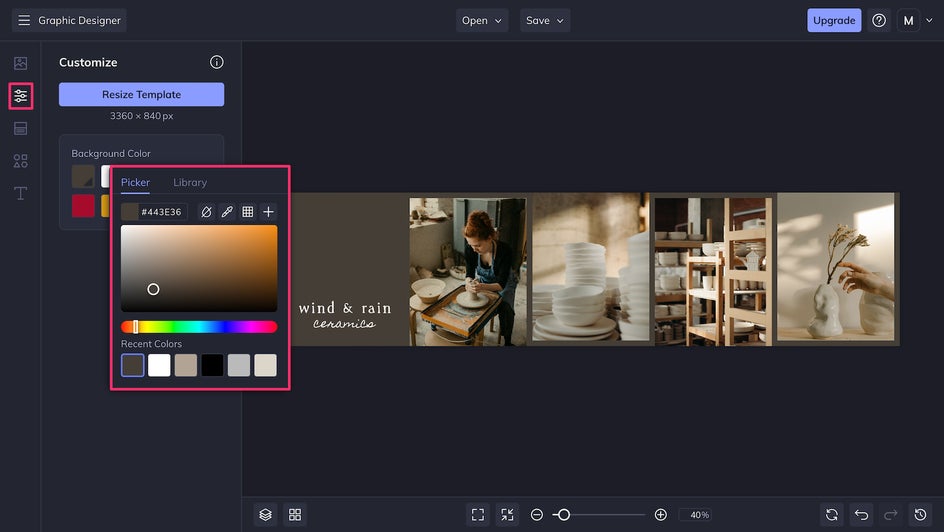The height and width of the screenshot is (532, 944).
Task: Select the gray recent color swatch
Action: click(238, 365)
